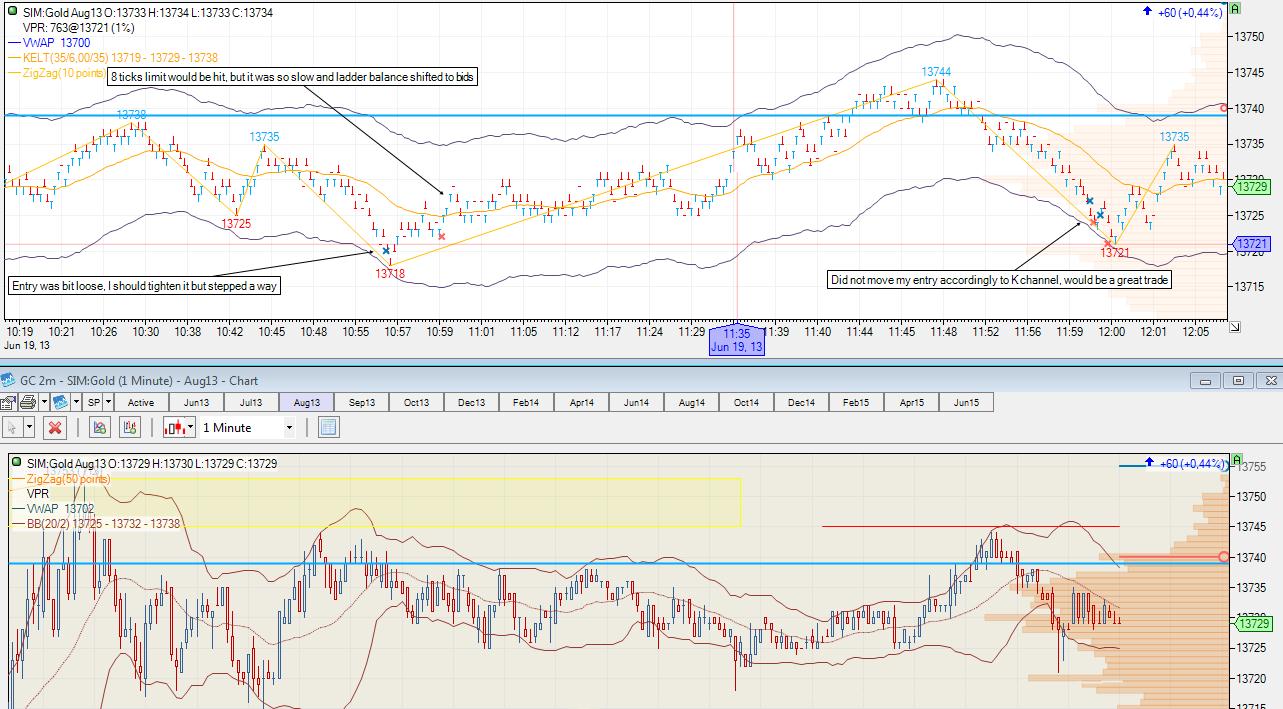Viewport: 1283px width, 709px height.
Task: Click the 13718 ZigZag low label
Action: pyautogui.click(x=390, y=274)
